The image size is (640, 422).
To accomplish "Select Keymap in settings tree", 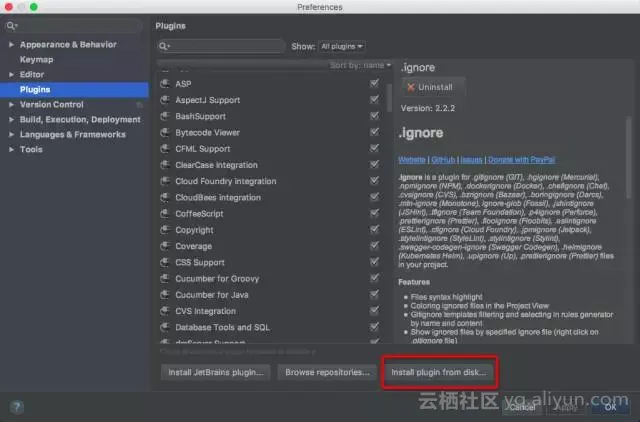I will 36,60.
